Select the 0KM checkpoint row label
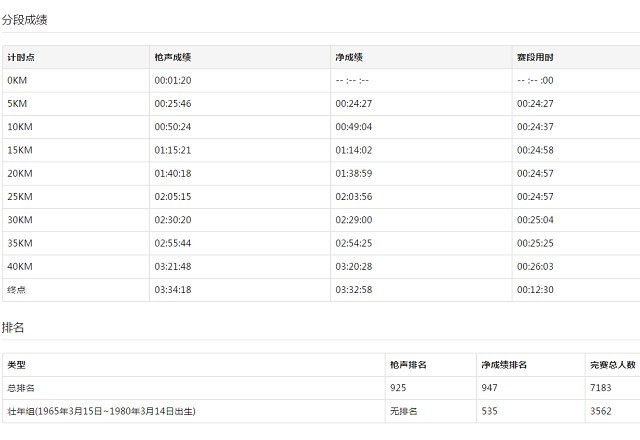This screenshot has width=640, height=440. coord(17,80)
